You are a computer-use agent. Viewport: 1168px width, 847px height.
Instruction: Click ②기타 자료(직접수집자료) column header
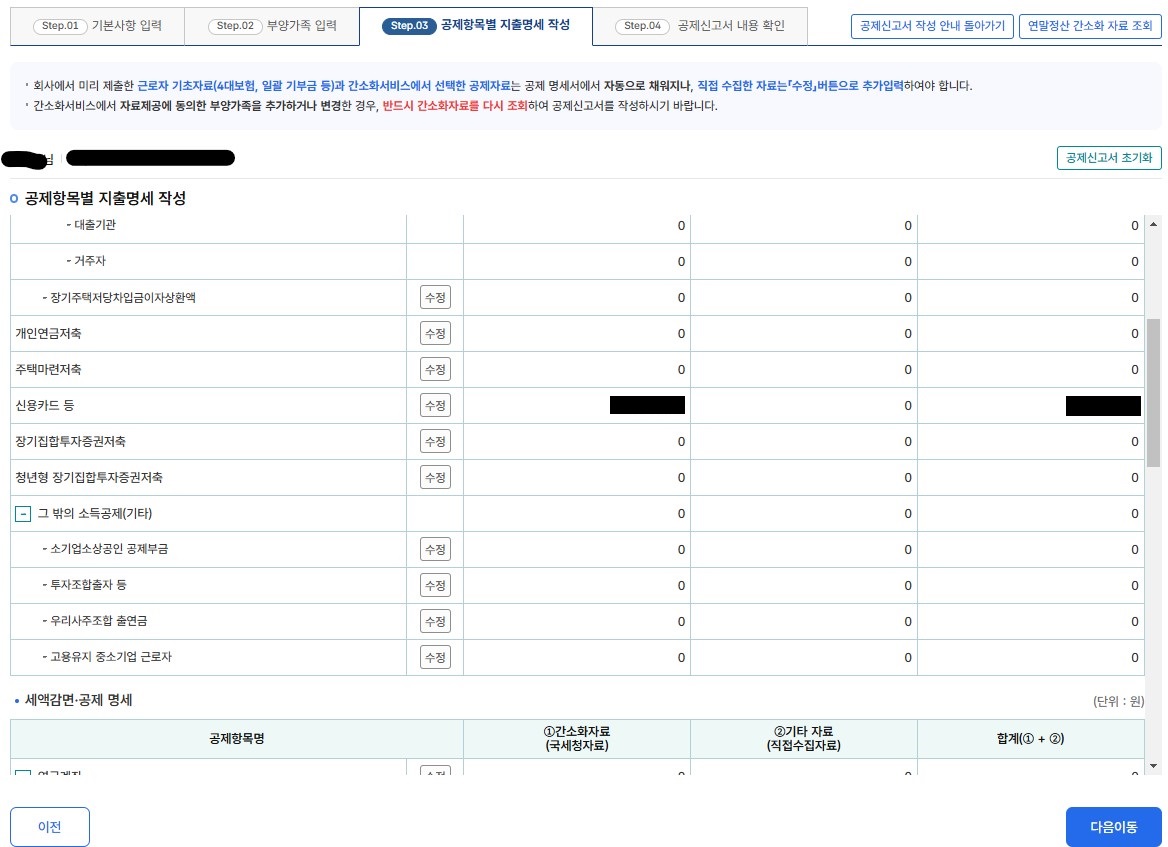tap(804, 739)
